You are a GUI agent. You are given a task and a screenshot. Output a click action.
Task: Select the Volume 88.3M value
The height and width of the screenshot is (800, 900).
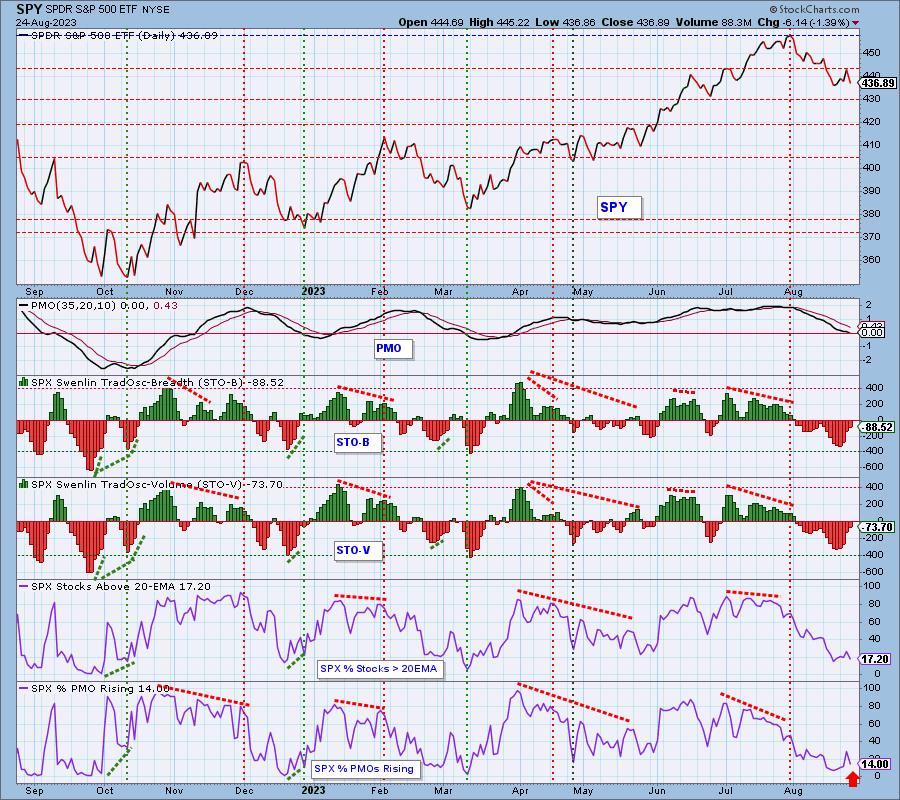(713, 22)
